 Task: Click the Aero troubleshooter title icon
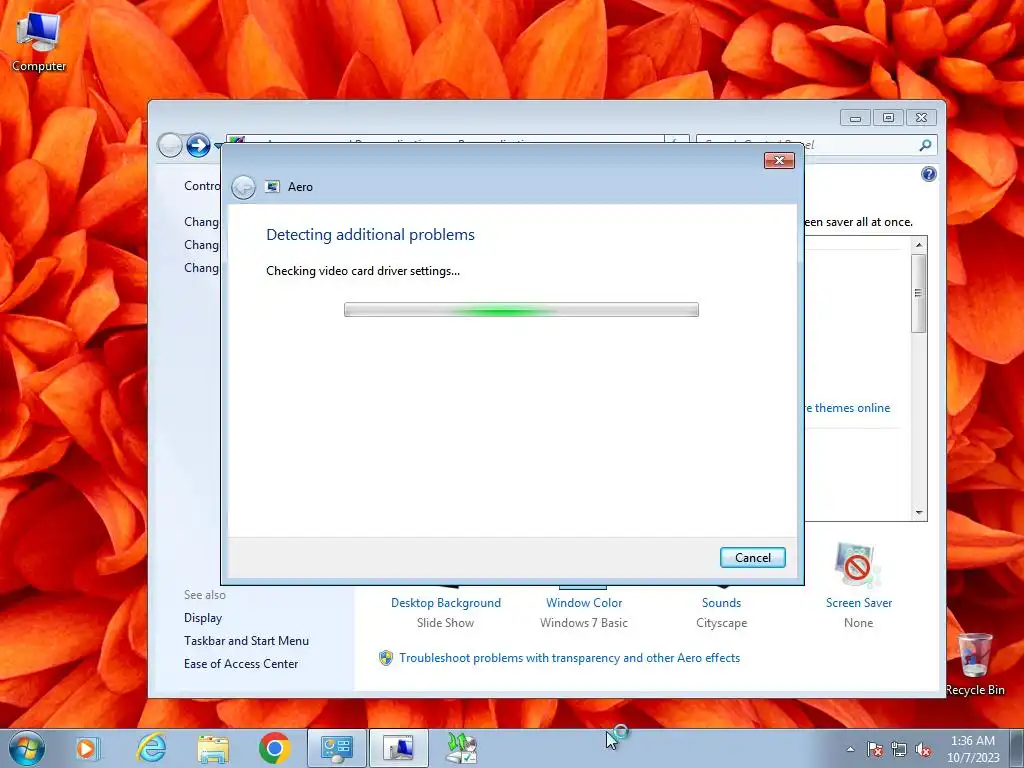272,187
